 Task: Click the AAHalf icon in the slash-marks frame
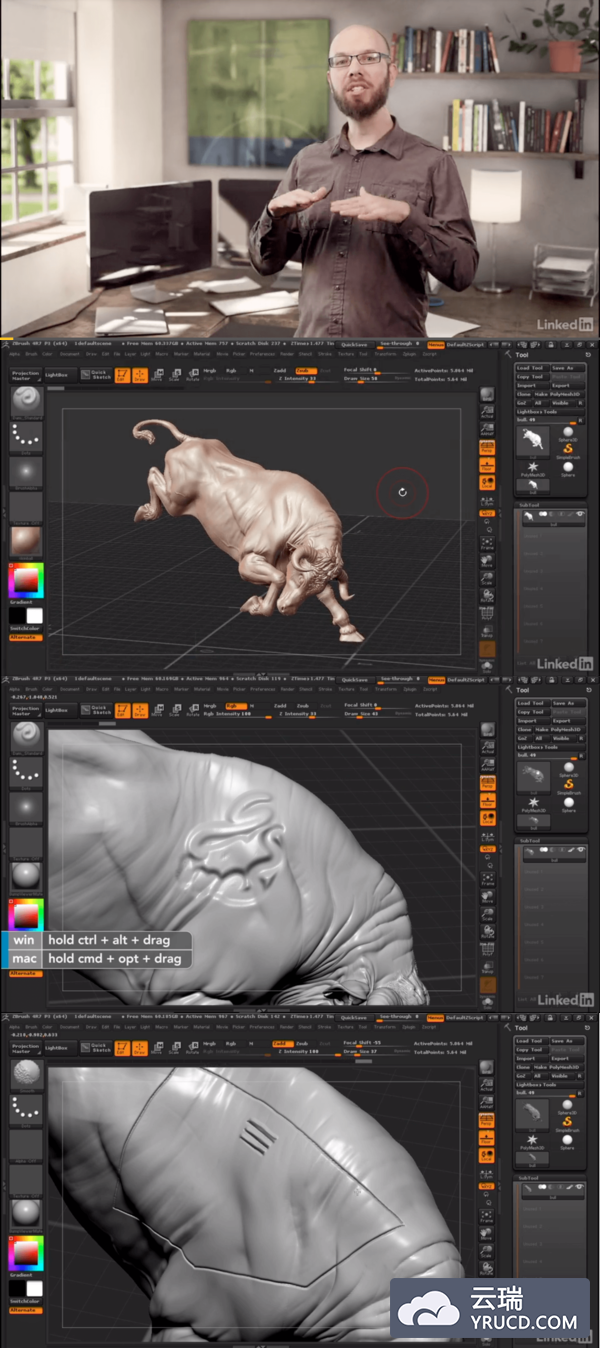[487, 1103]
